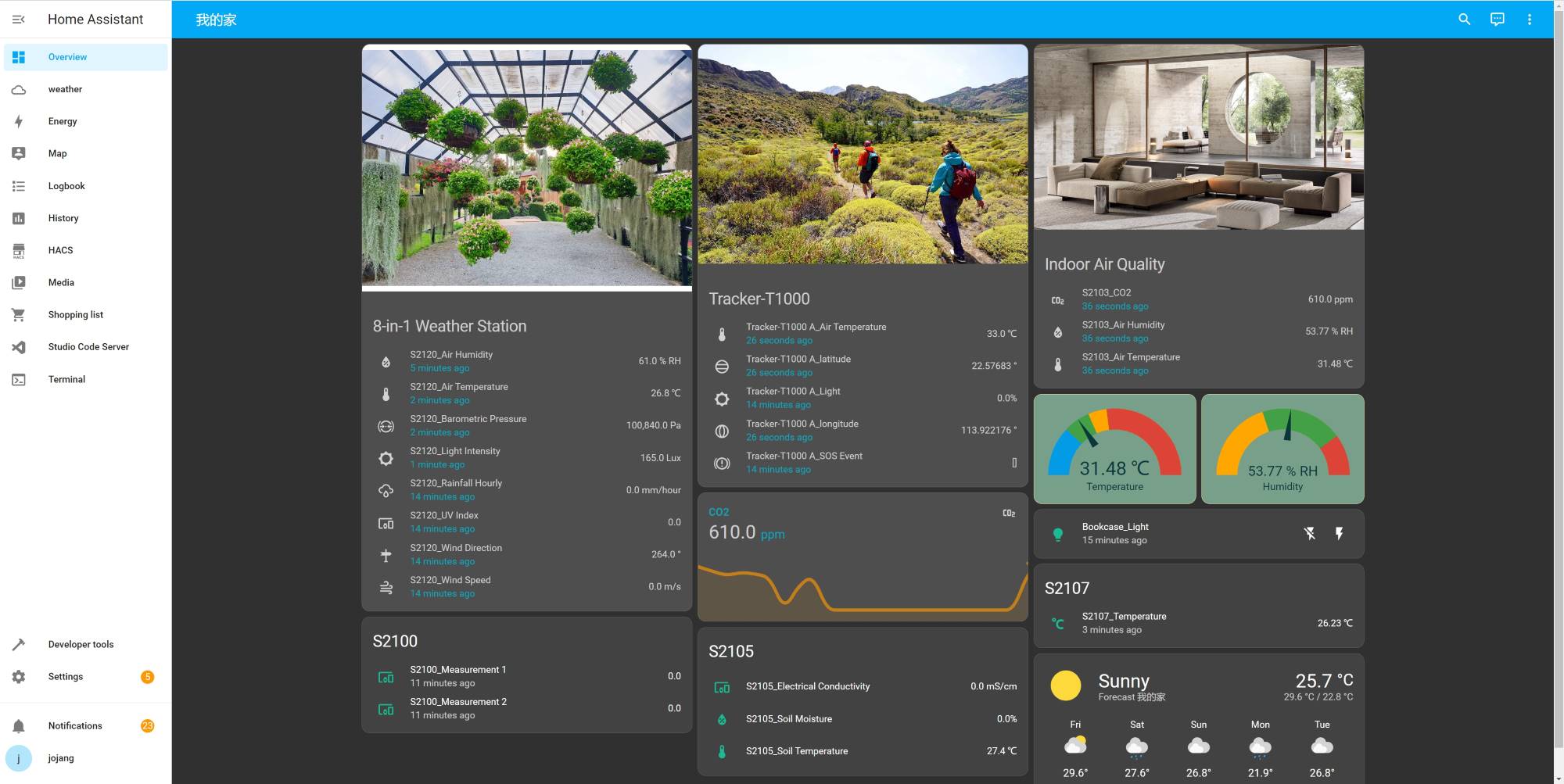
Task: Go to the Energy dashboard
Action: point(63,121)
